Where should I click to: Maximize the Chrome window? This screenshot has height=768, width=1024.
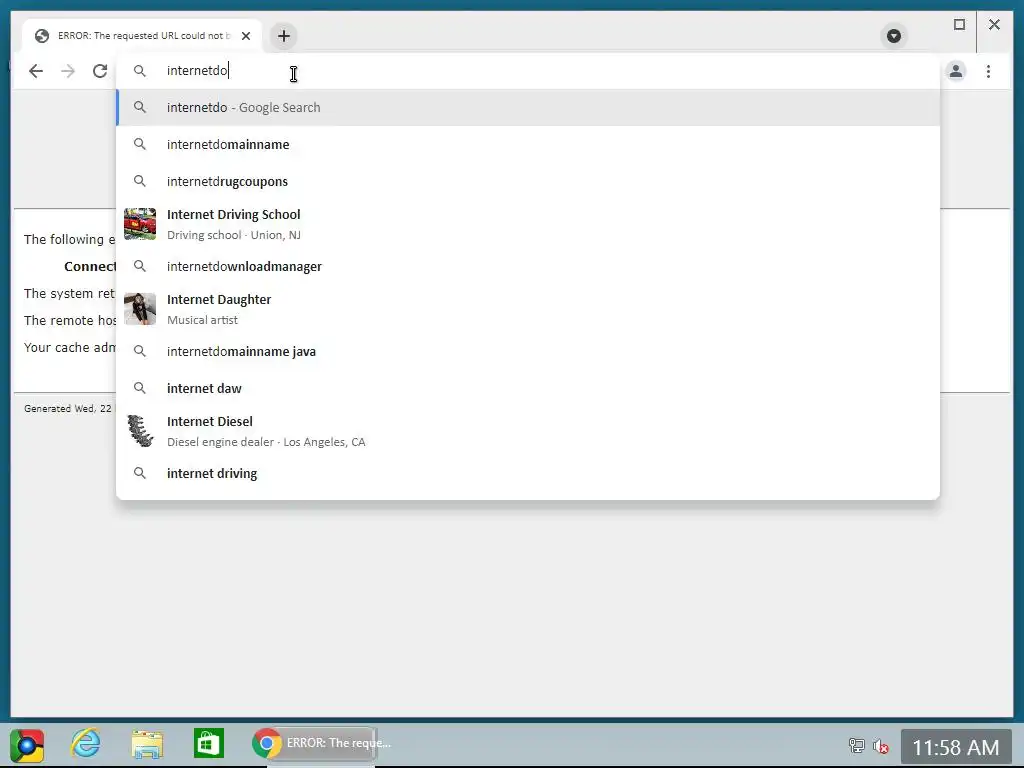coord(959,25)
